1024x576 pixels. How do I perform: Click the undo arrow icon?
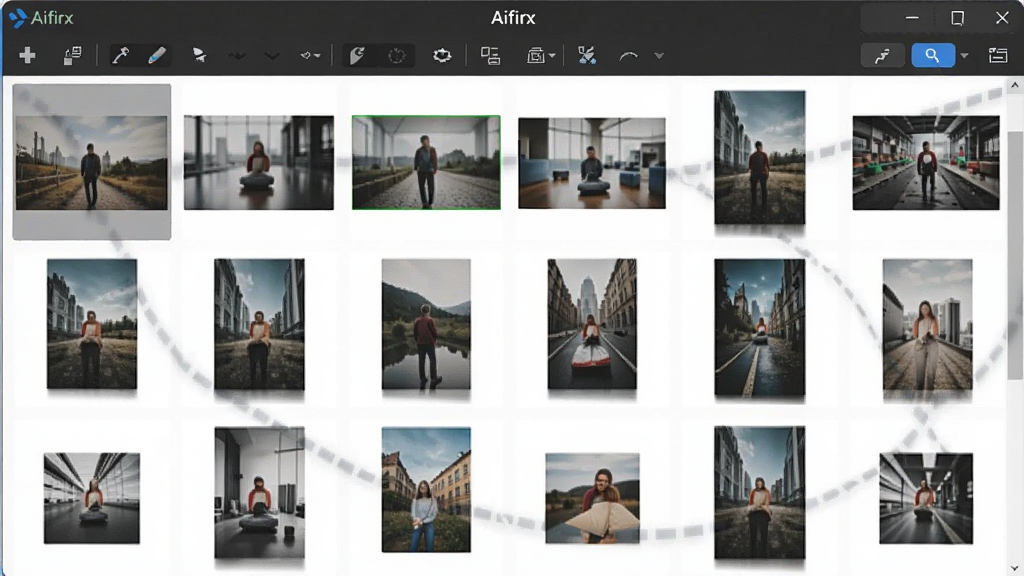click(x=305, y=56)
